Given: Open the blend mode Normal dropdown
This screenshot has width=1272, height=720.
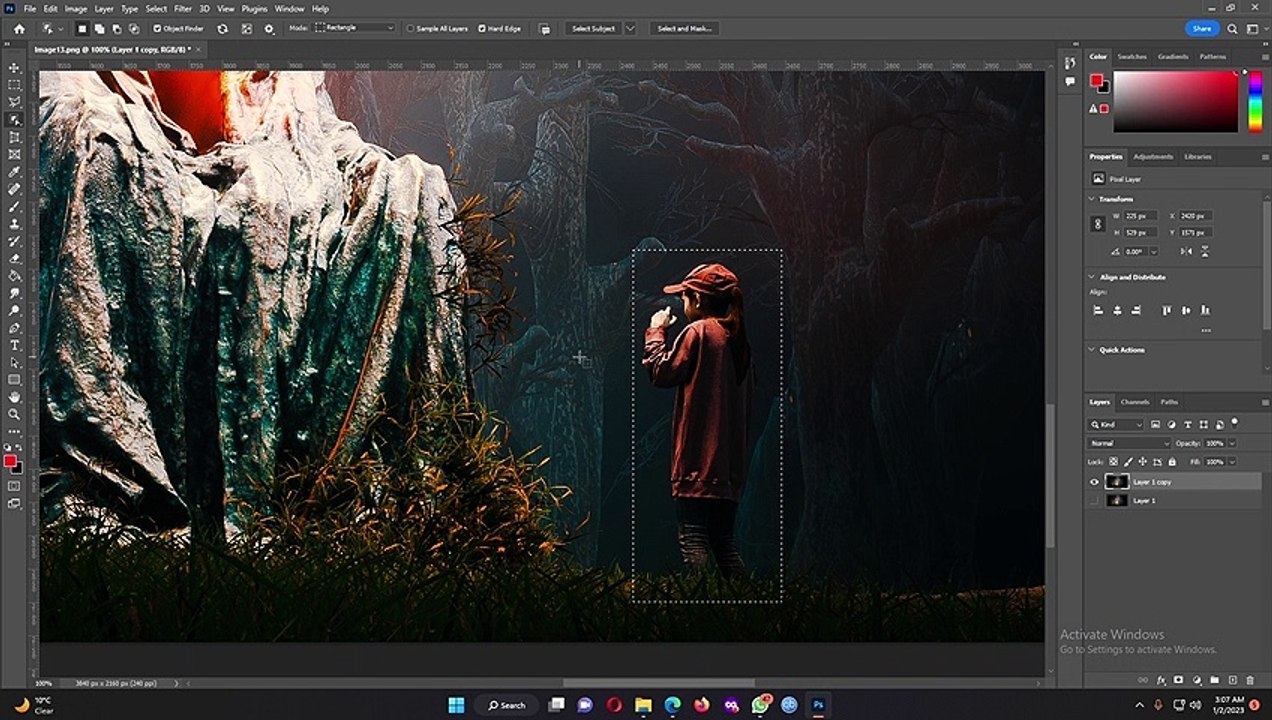Looking at the screenshot, I should [x=1129, y=443].
